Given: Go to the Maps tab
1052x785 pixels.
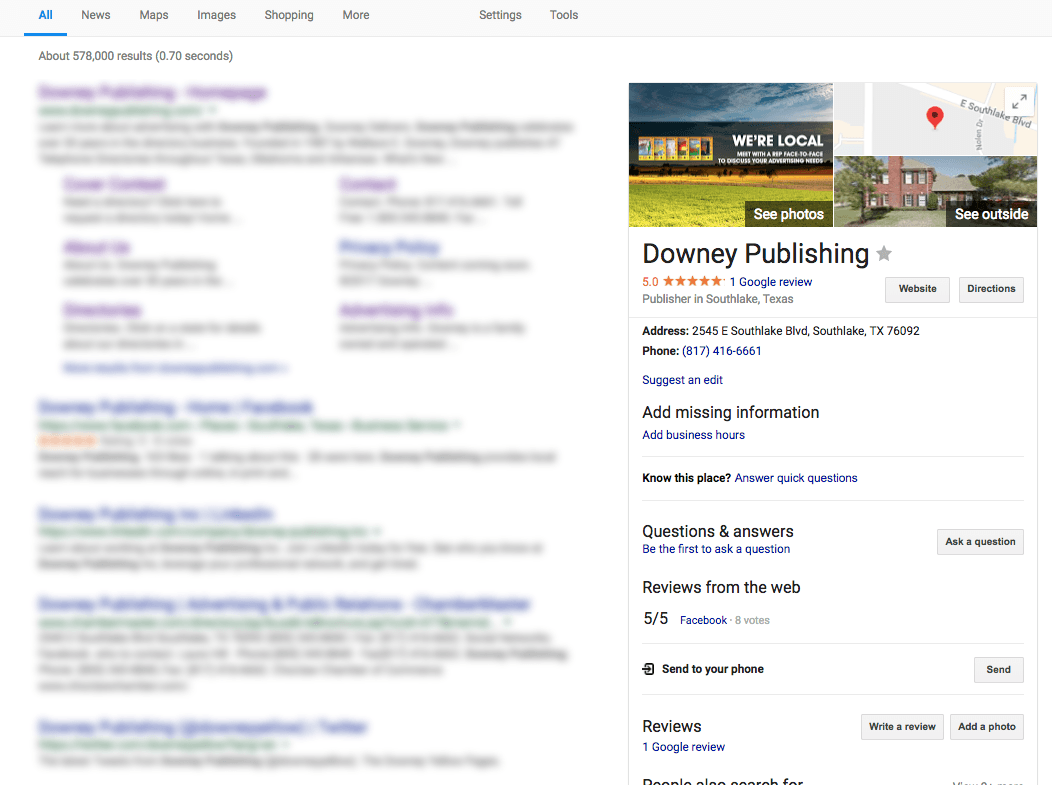Looking at the screenshot, I should (x=154, y=15).
